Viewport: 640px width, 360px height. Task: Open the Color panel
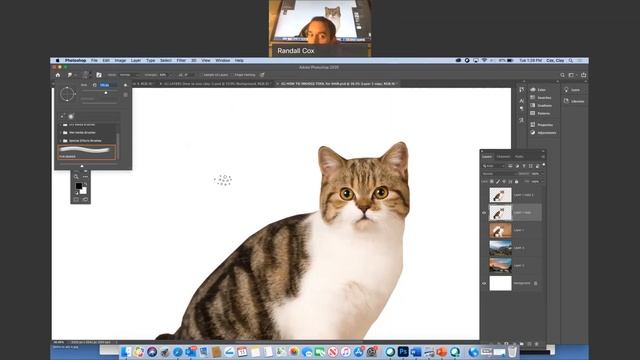click(538, 90)
